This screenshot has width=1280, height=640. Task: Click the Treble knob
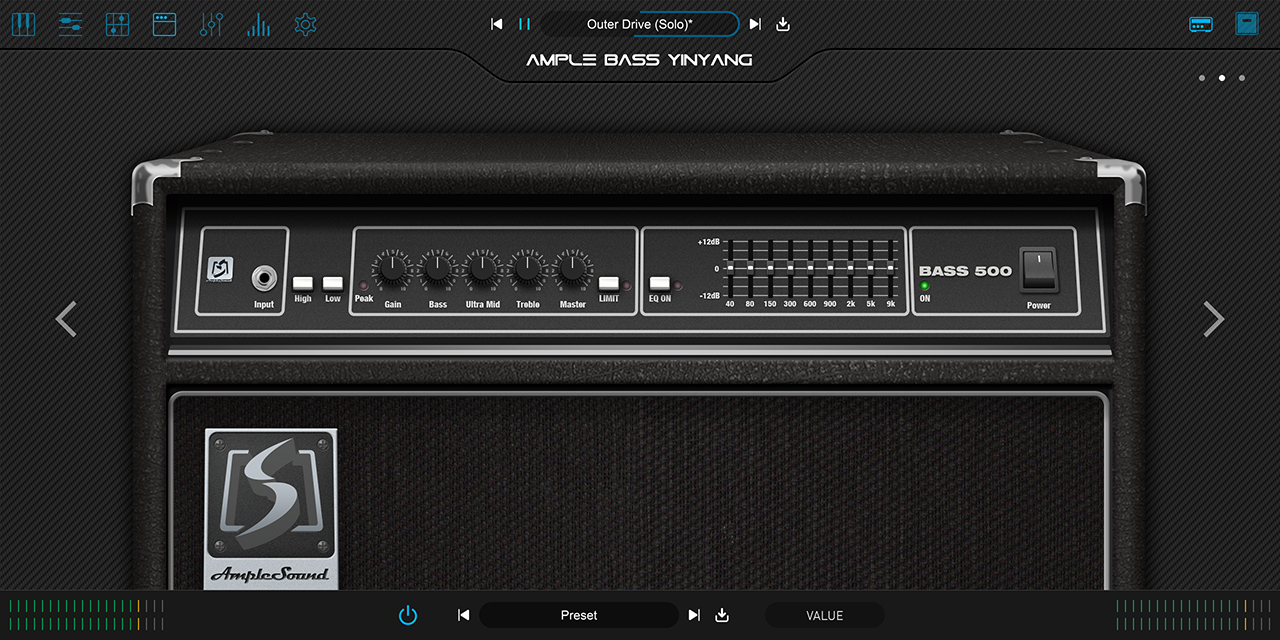527,268
